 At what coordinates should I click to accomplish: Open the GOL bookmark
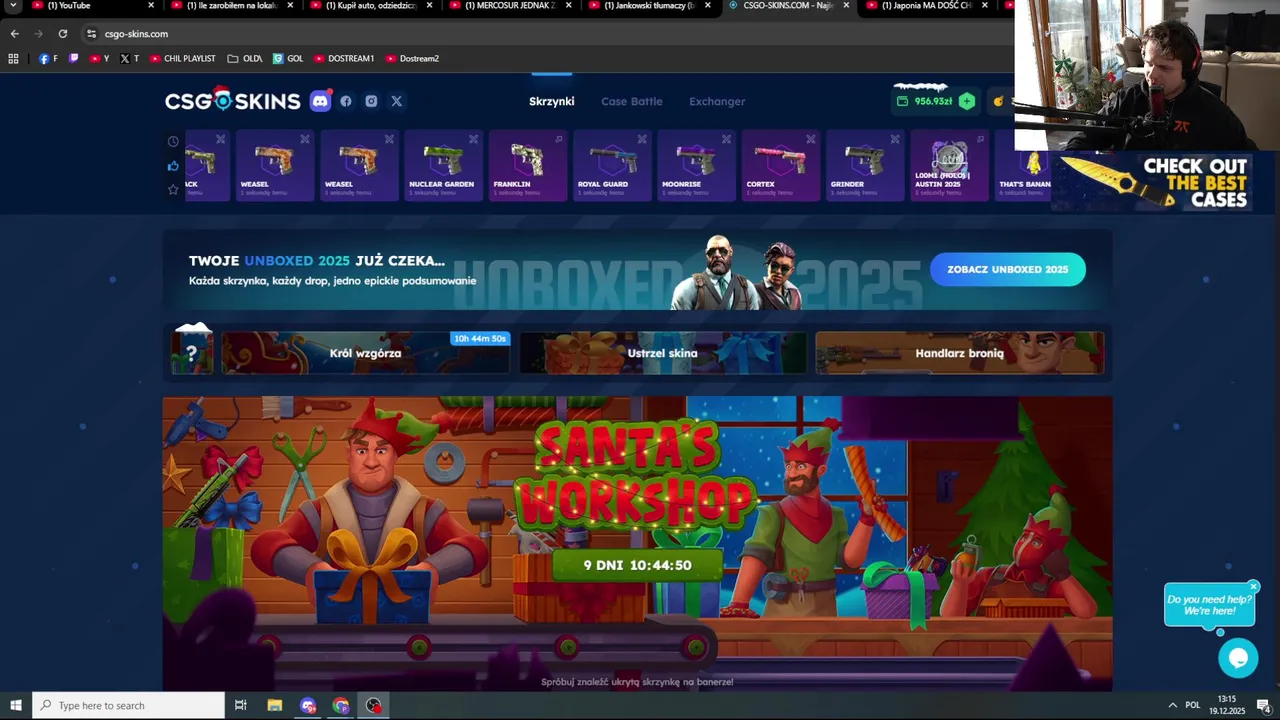288,58
